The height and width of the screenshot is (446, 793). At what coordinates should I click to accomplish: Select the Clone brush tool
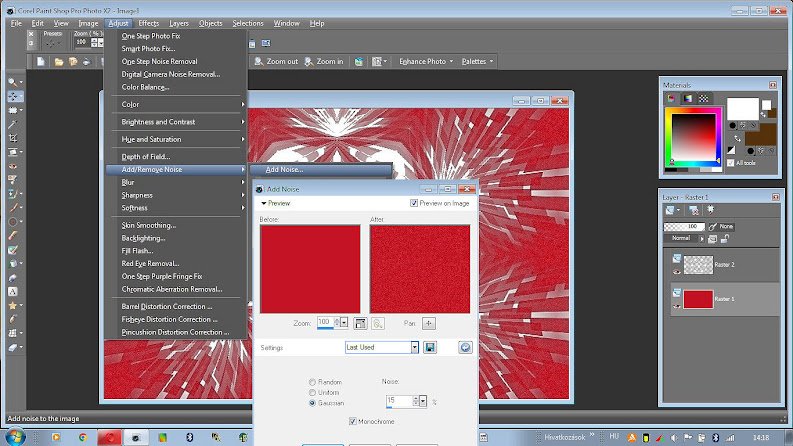coord(13,194)
